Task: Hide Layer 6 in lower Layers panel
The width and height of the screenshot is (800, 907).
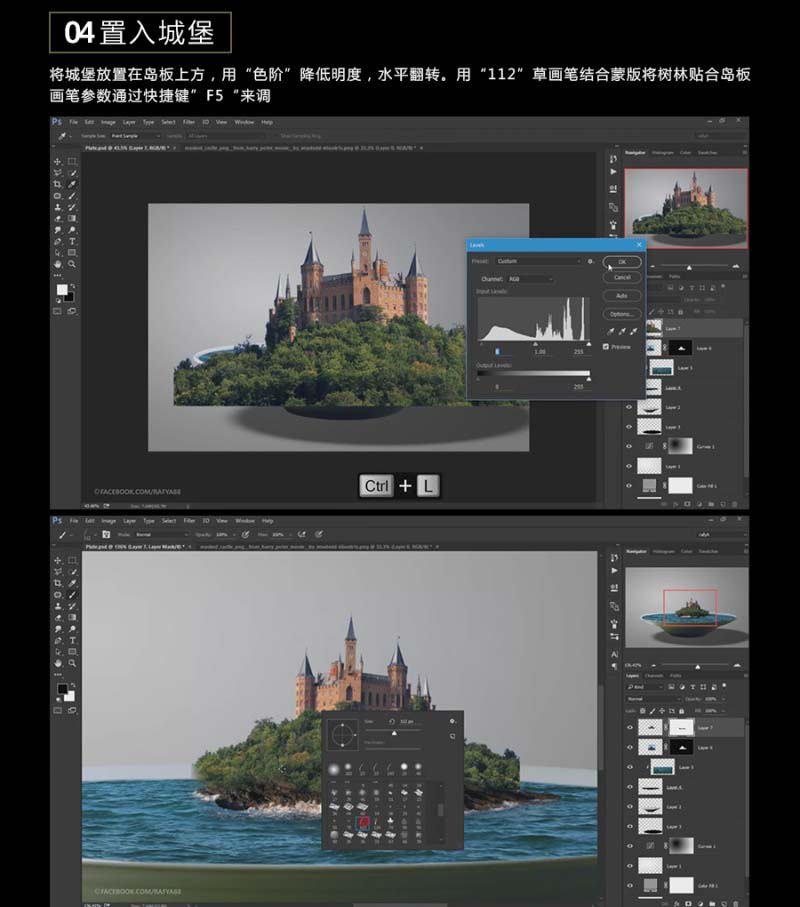Action: pyautogui.click(x=630, y=747)
